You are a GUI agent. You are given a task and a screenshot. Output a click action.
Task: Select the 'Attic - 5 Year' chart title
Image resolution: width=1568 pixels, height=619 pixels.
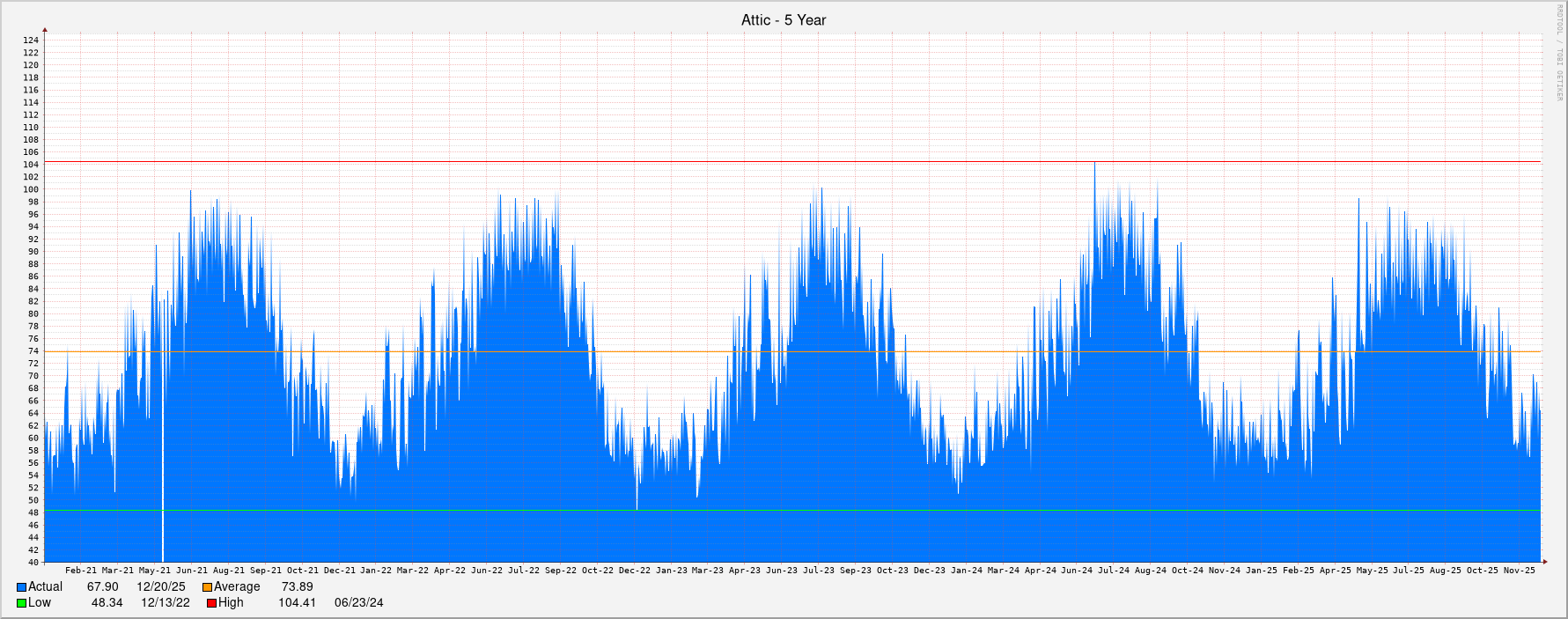pyautogui.click(x=783, y=20)
